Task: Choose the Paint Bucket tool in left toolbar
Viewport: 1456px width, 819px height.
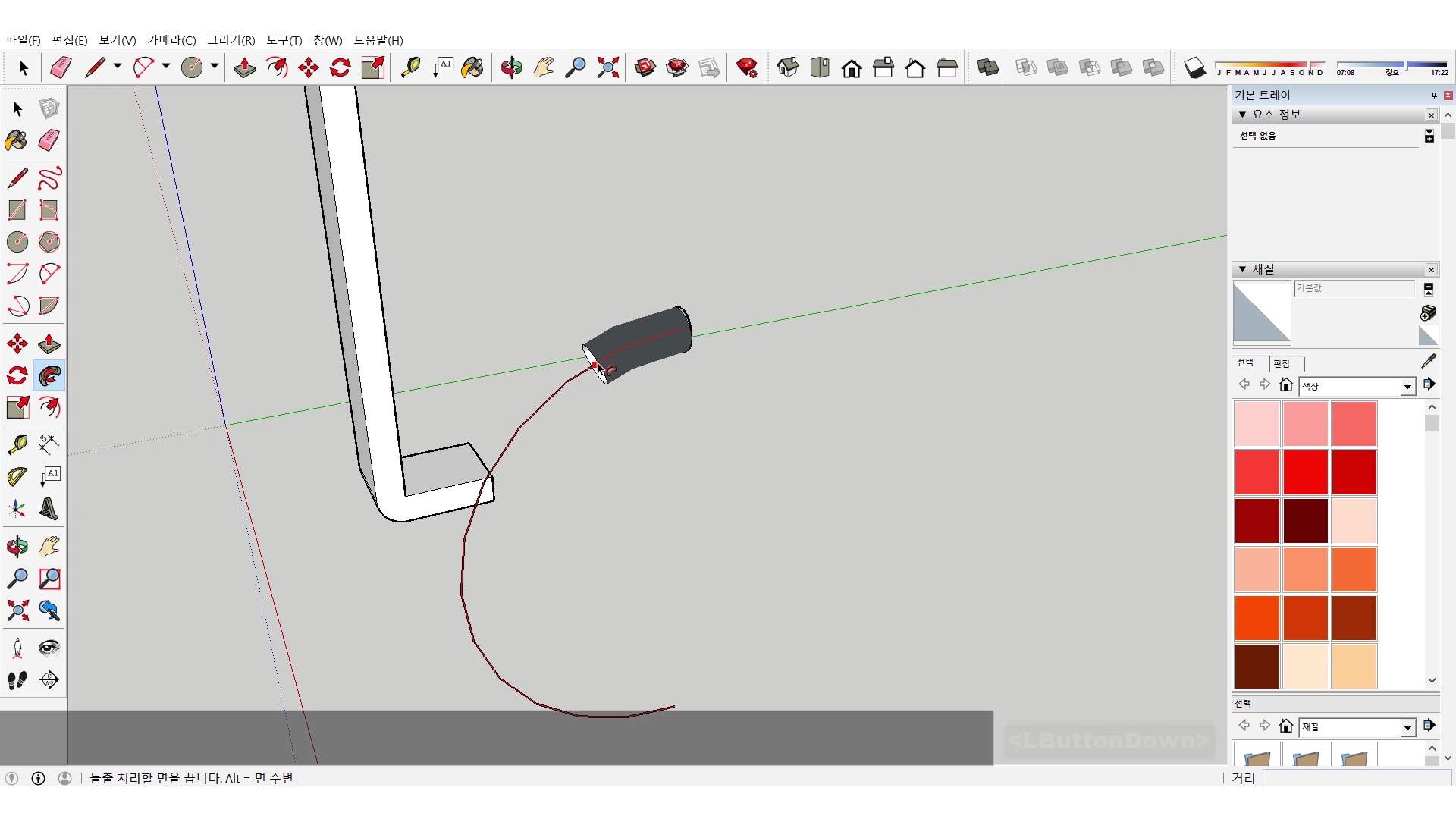Action: pyautogui.click(x=16, y=140)
